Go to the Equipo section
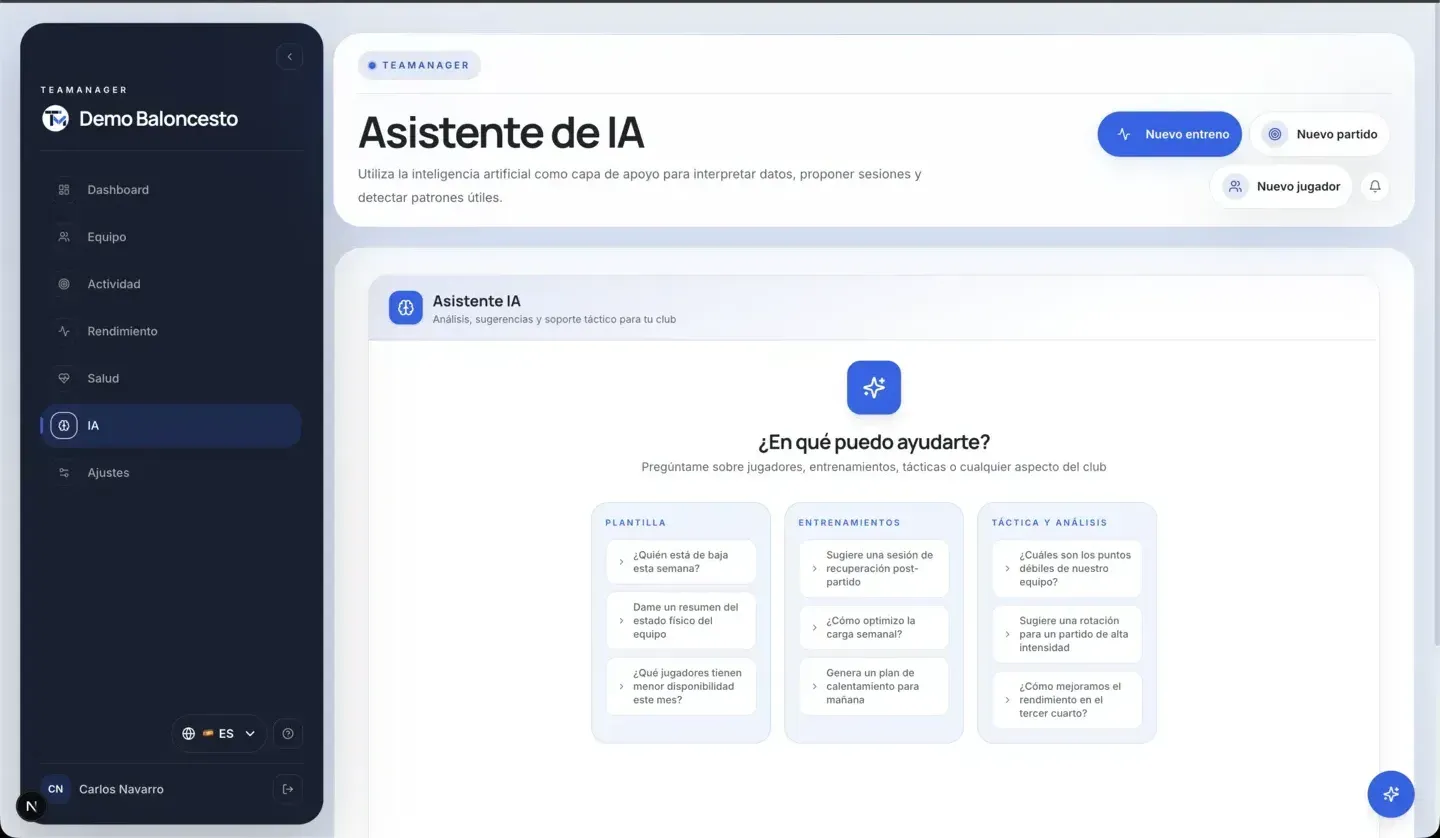The height and width of the screenshot is (838, 1440). [x=170, y=237]
